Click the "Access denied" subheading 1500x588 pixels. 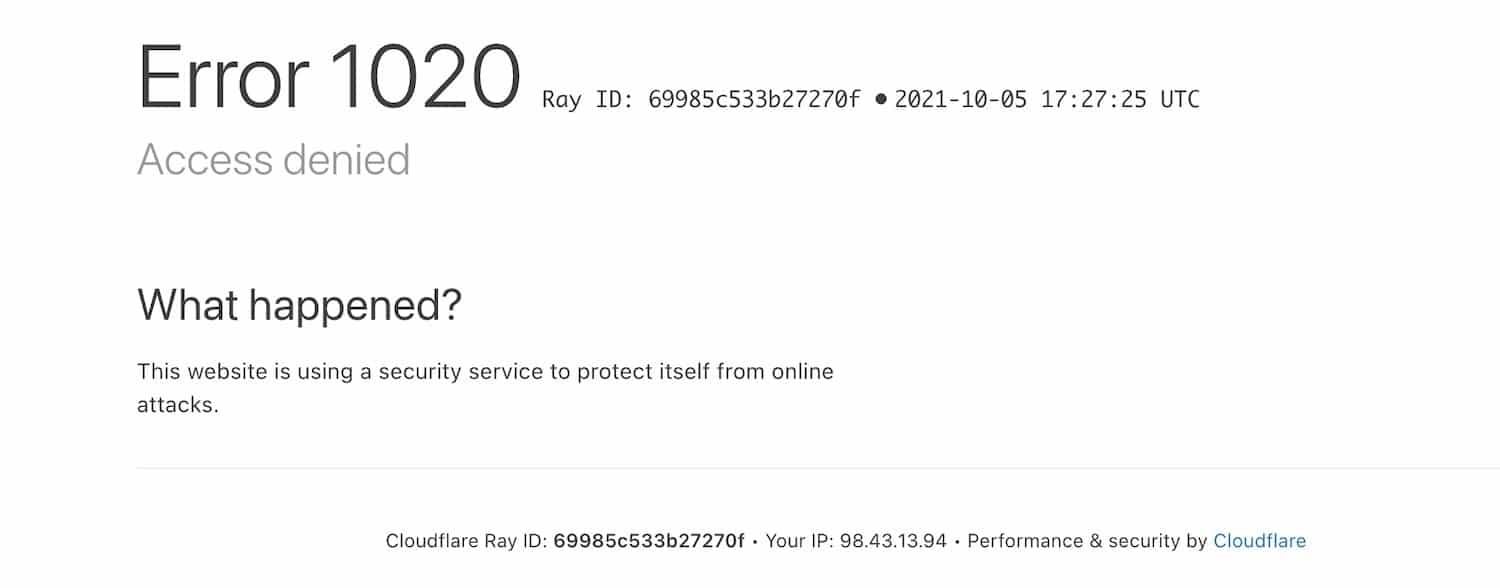pos(273,160)
